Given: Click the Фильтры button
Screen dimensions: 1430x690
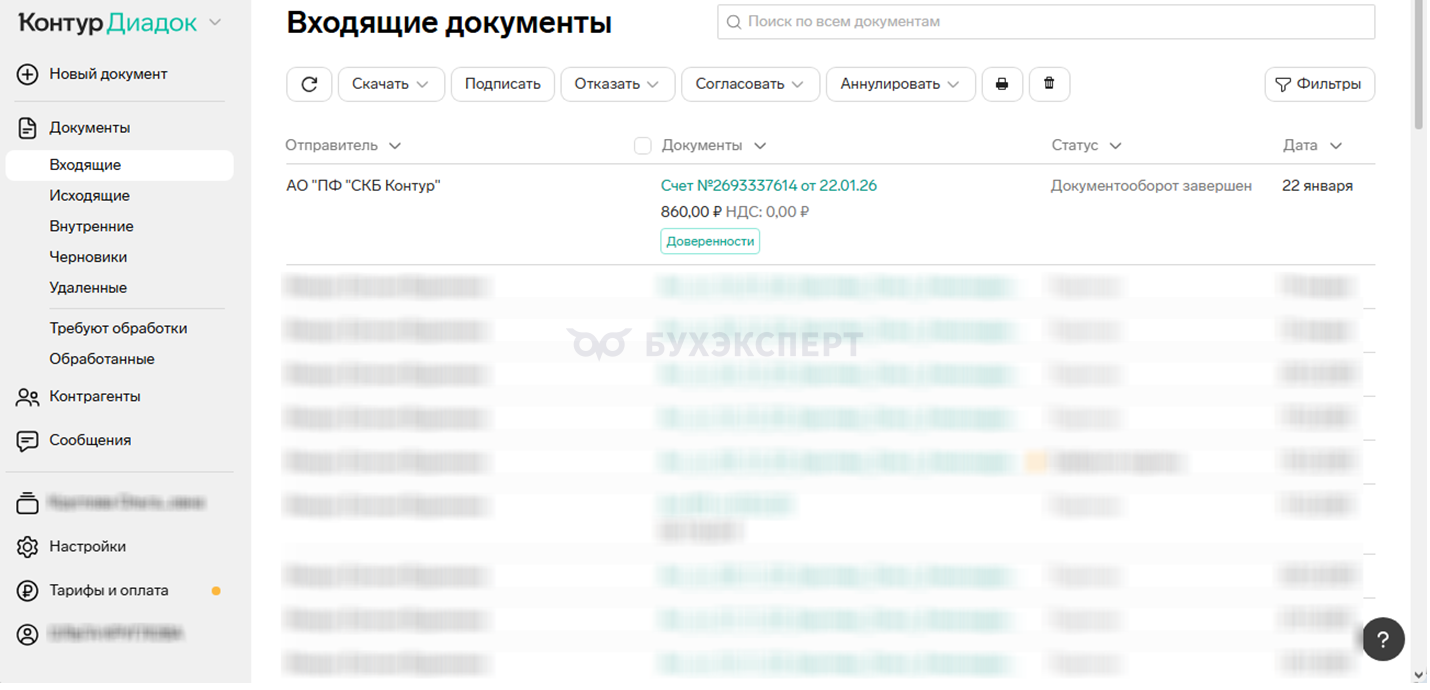Looking at the screenshot, I should pos(1319,84).
